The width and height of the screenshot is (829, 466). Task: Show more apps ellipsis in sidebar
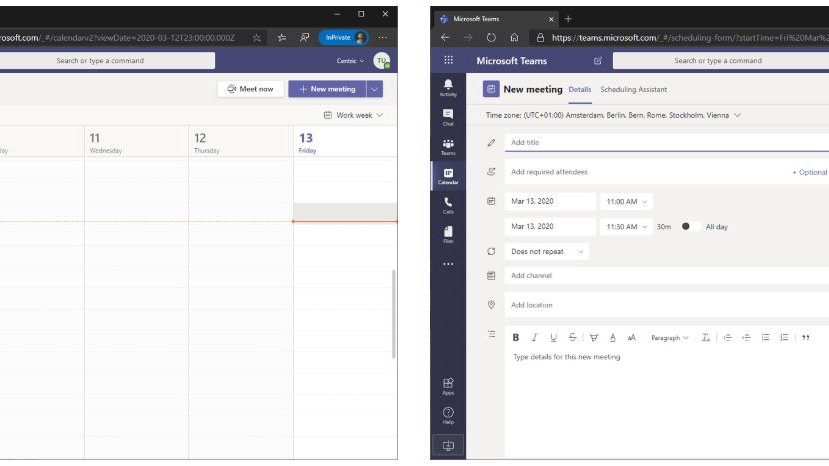448,264
